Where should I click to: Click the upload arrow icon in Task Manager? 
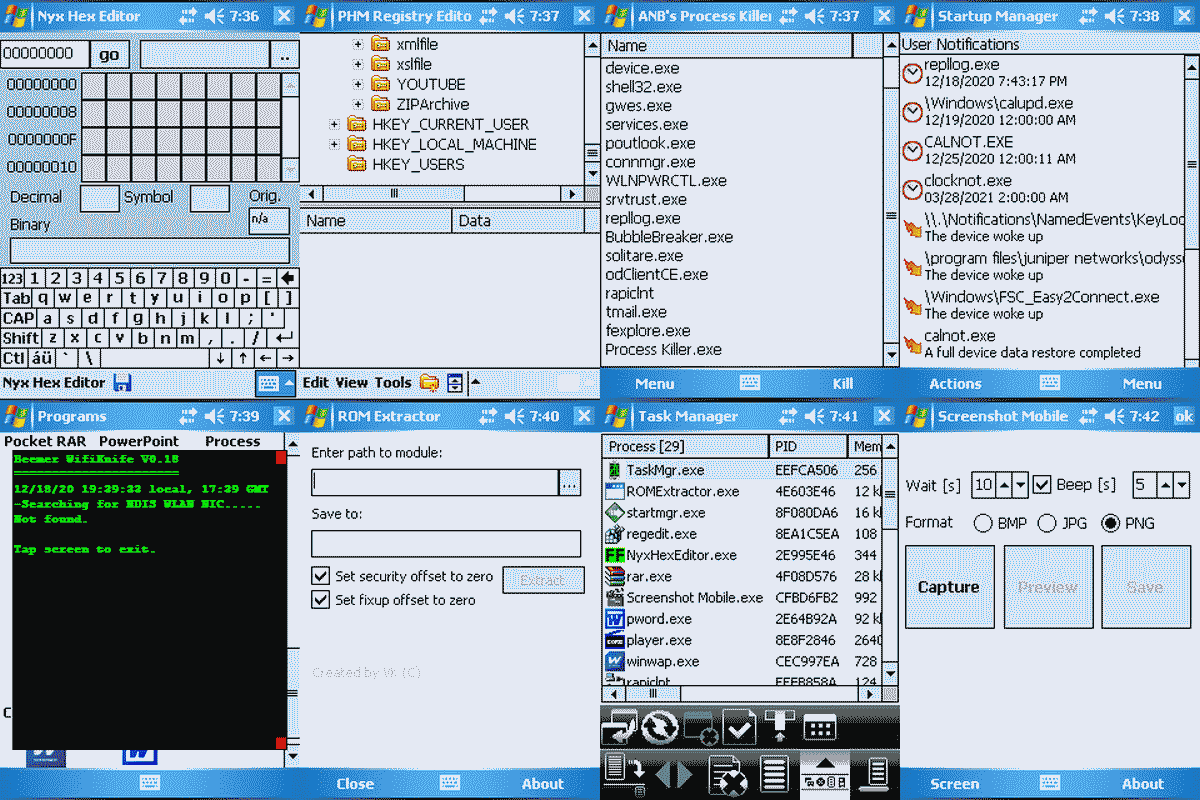point(778,724)
